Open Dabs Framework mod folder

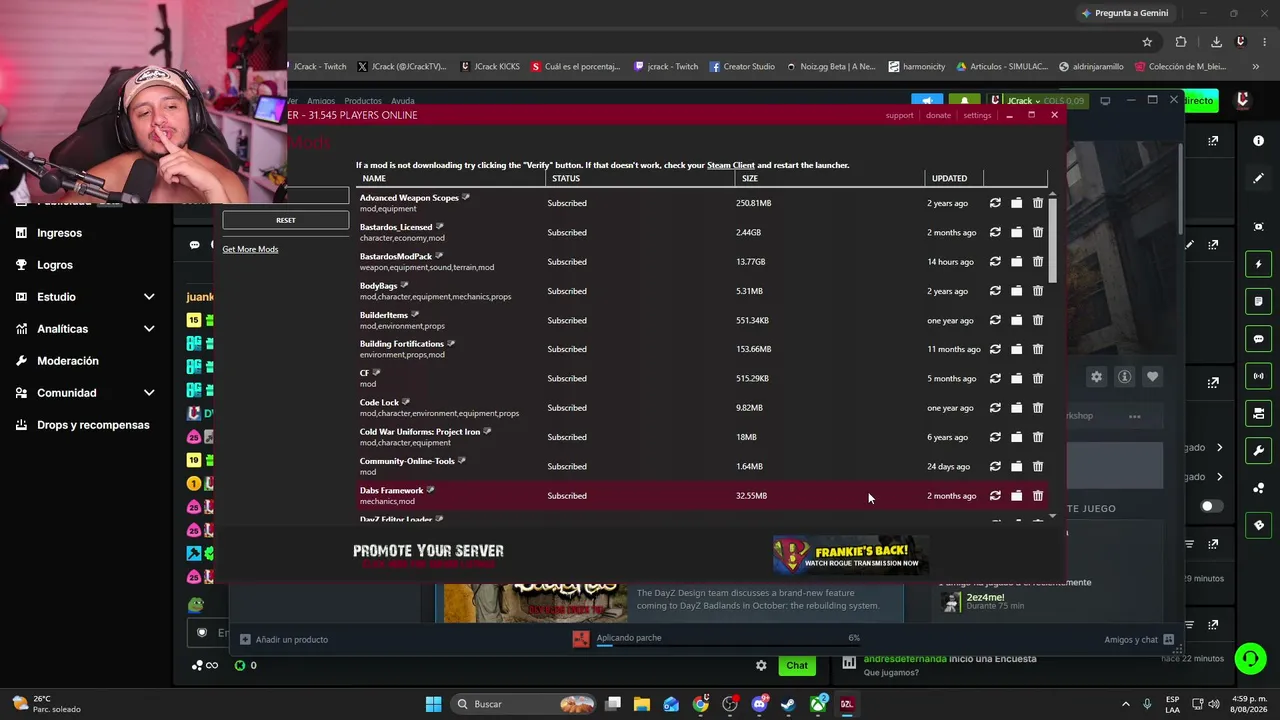coord(1016,496)
